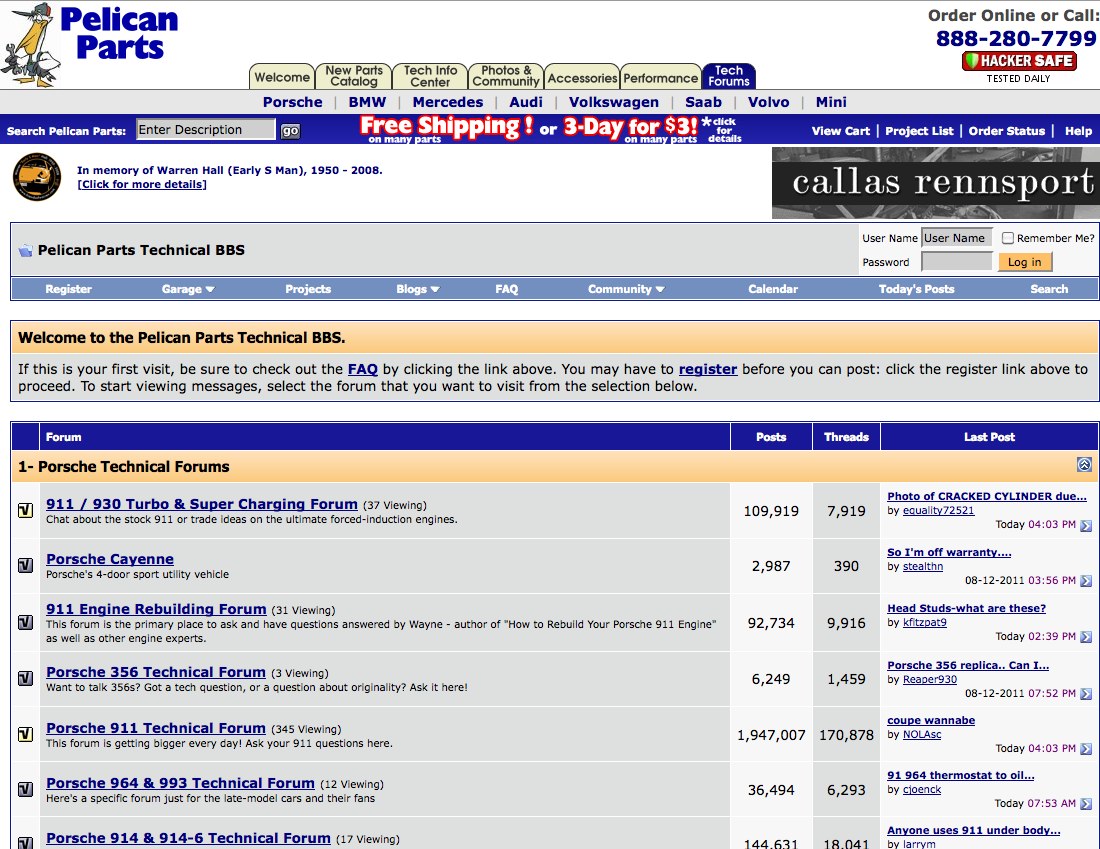The image size is (1100, 849).
Task: Click the Hacker Safe badge
Action: pos(1018,61)
